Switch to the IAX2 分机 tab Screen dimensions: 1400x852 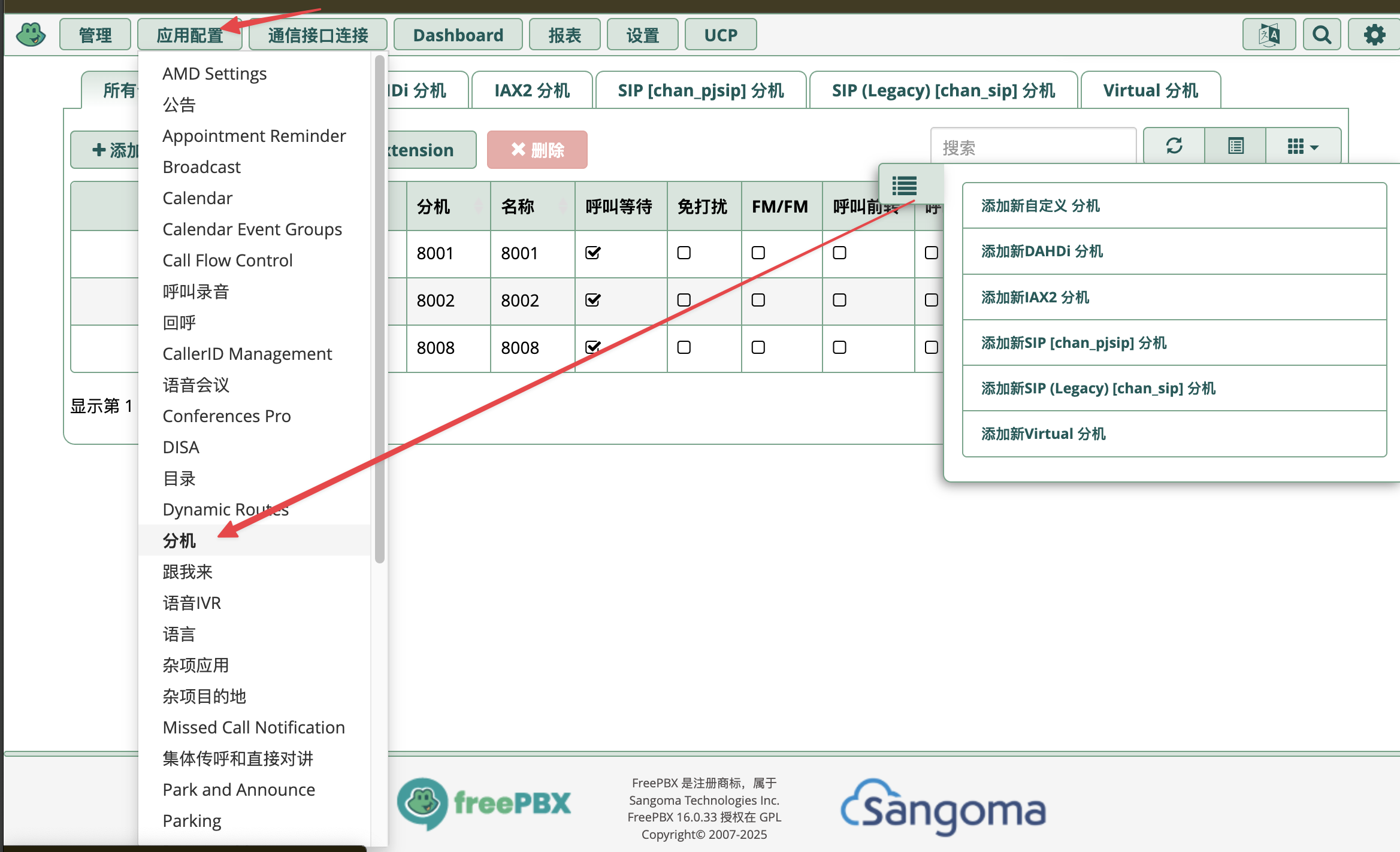(532, 90)
